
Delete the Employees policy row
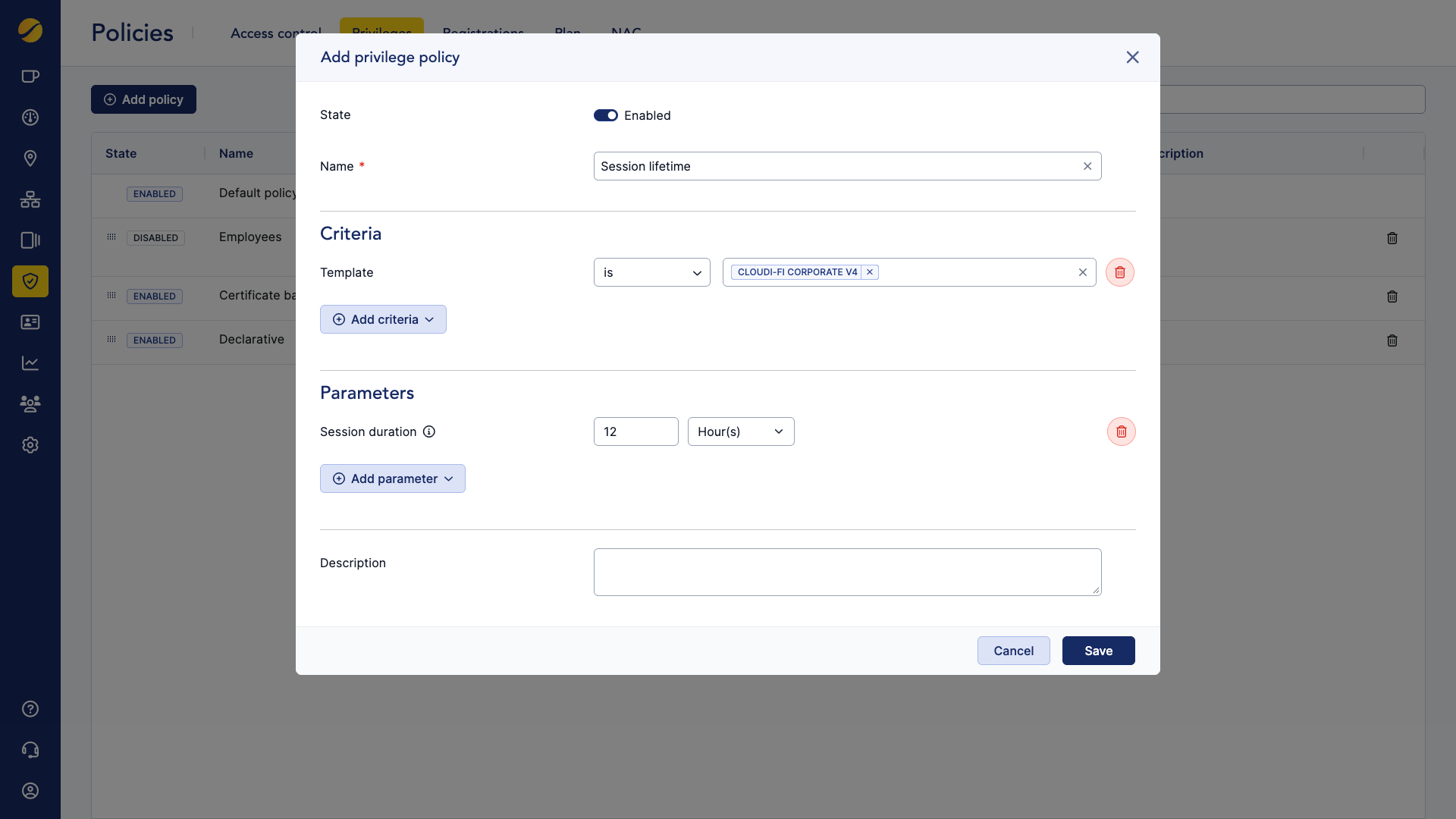tap(1392, 238)
